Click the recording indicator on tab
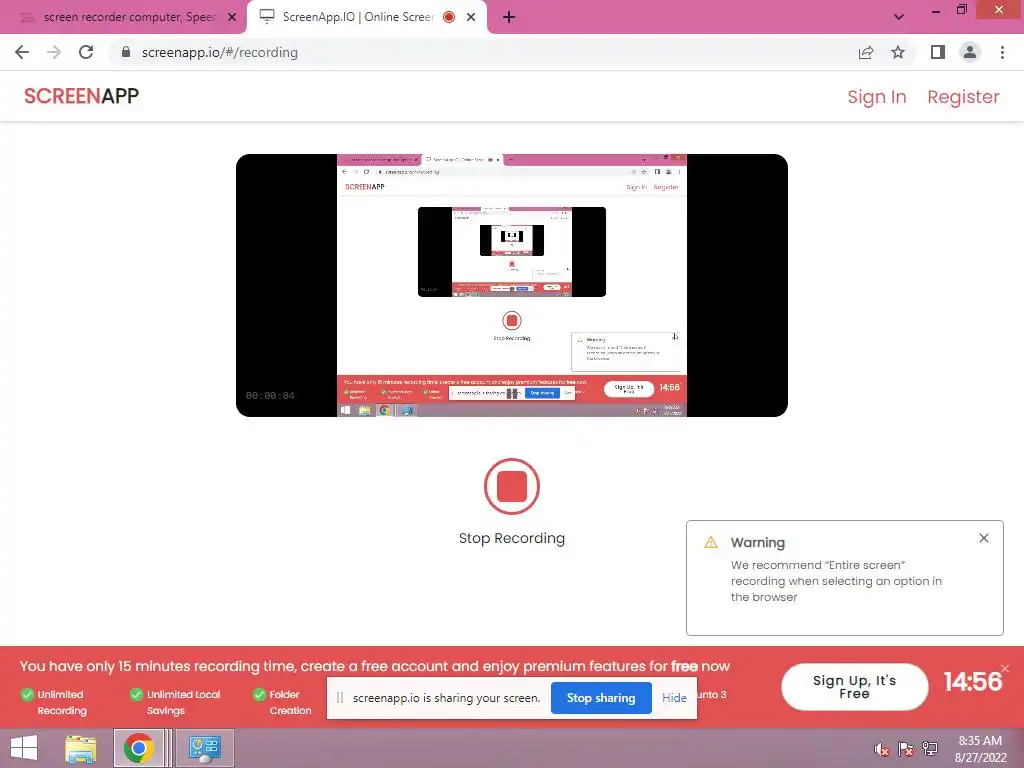Viewport: 1024px width, 768px height. 449,17
